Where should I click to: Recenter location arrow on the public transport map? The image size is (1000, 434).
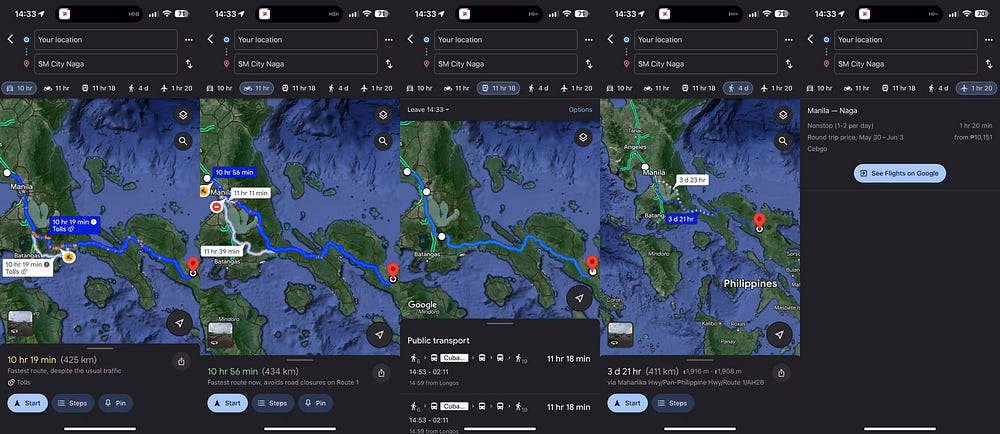click(580, 298)
